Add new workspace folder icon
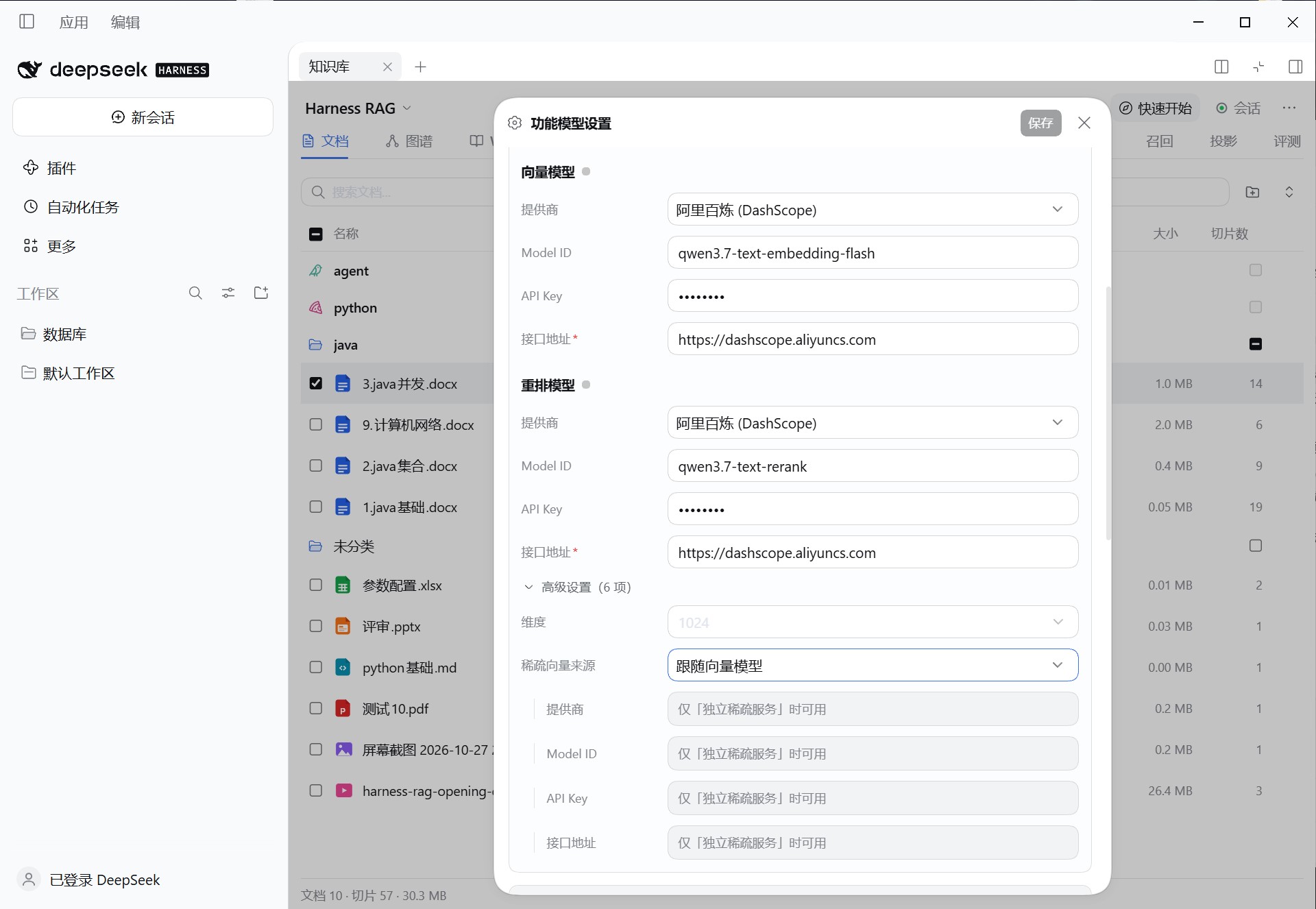The width and height of the screenshot is (1316, 909). click(x=261, y=293)
